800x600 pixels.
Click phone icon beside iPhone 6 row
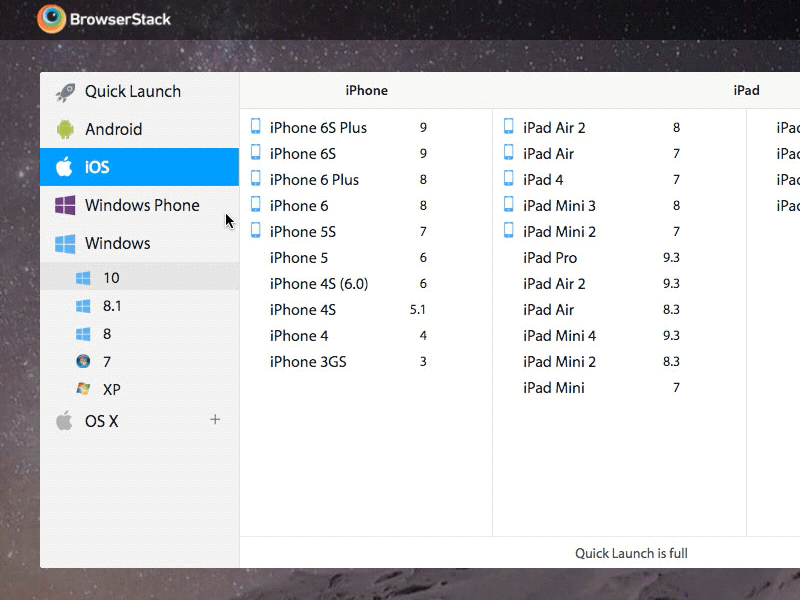[256, 204]
